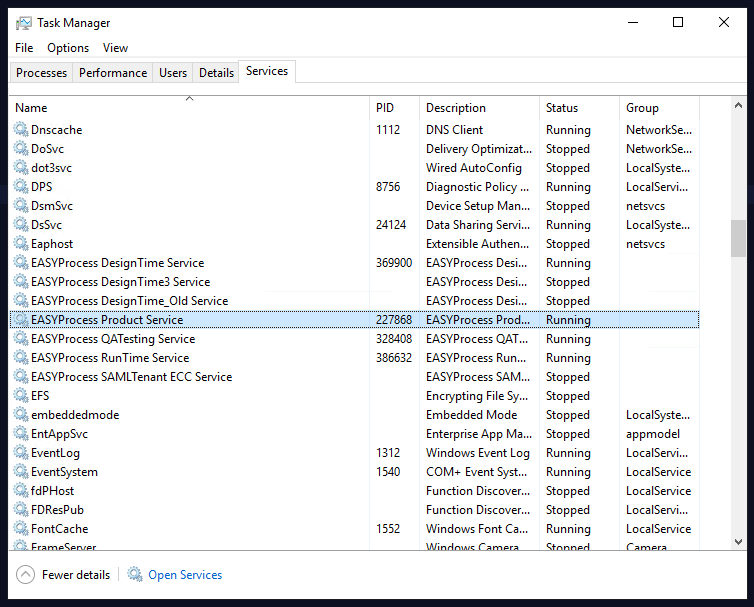Click PID 386632 of RunTime Service
The width and height of the screenshot is (754, 607).
point(394,358)
